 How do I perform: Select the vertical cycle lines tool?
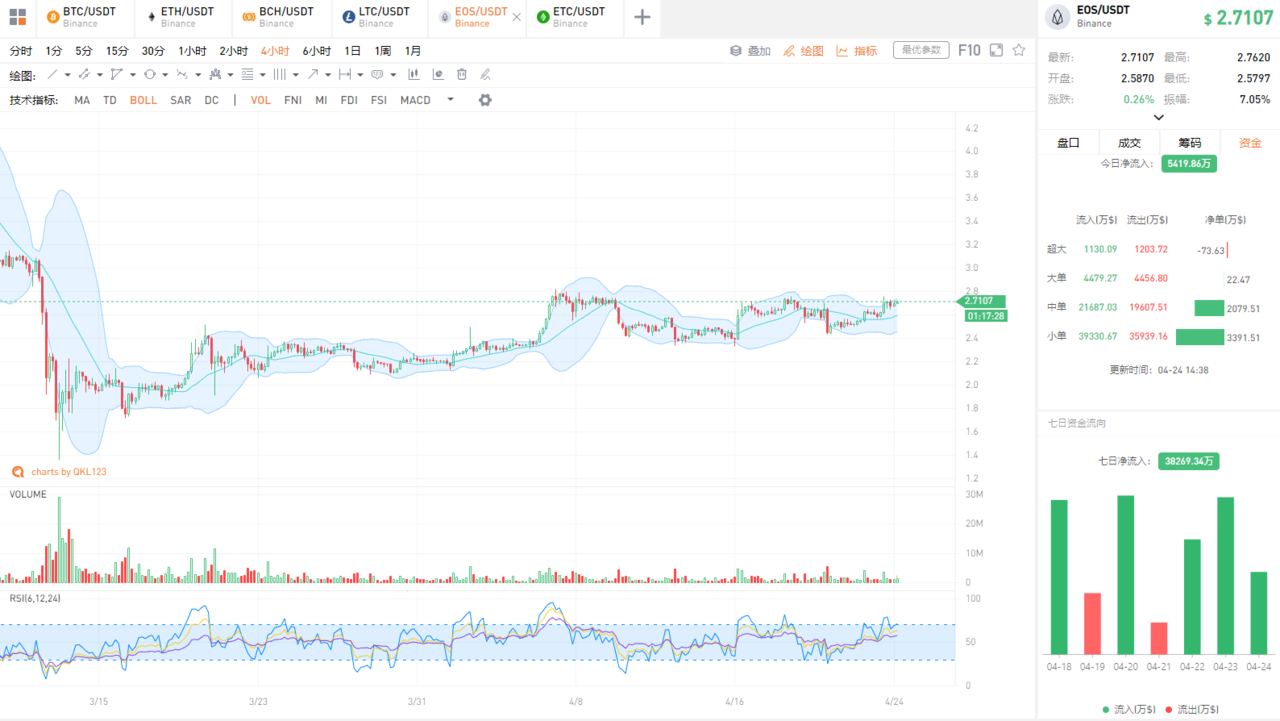click(279, 74)
